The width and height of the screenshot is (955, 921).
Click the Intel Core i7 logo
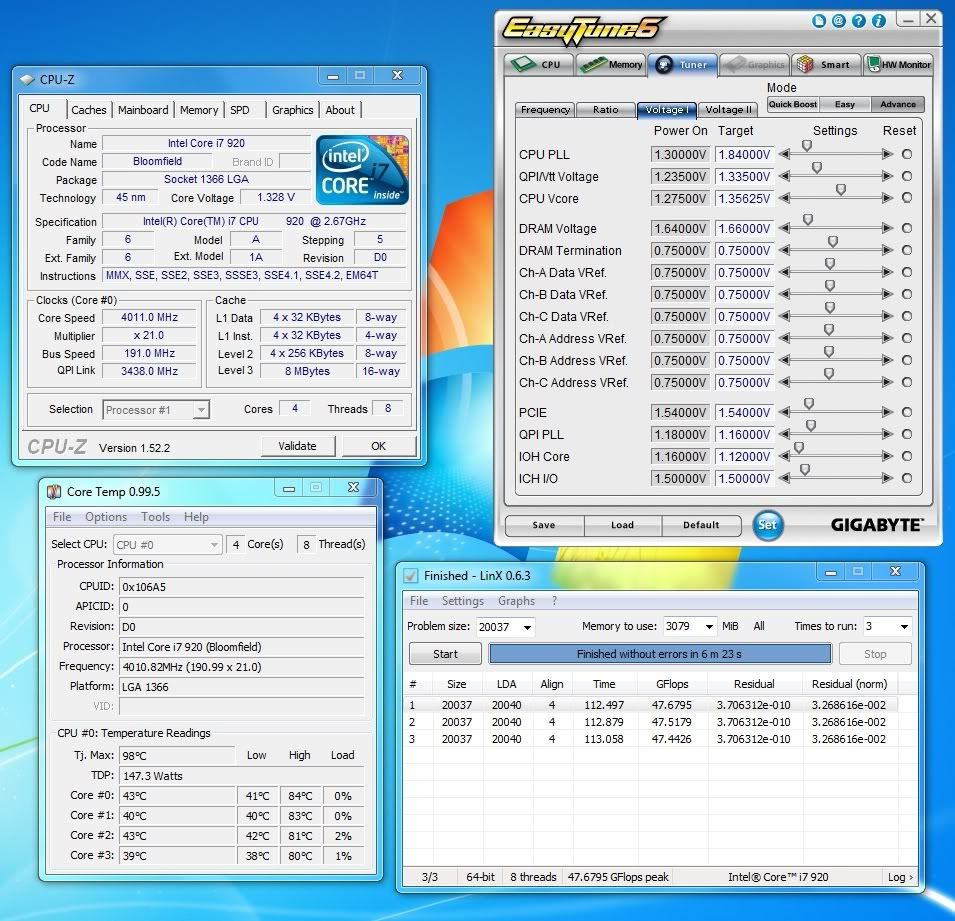[x=362, y=170]
